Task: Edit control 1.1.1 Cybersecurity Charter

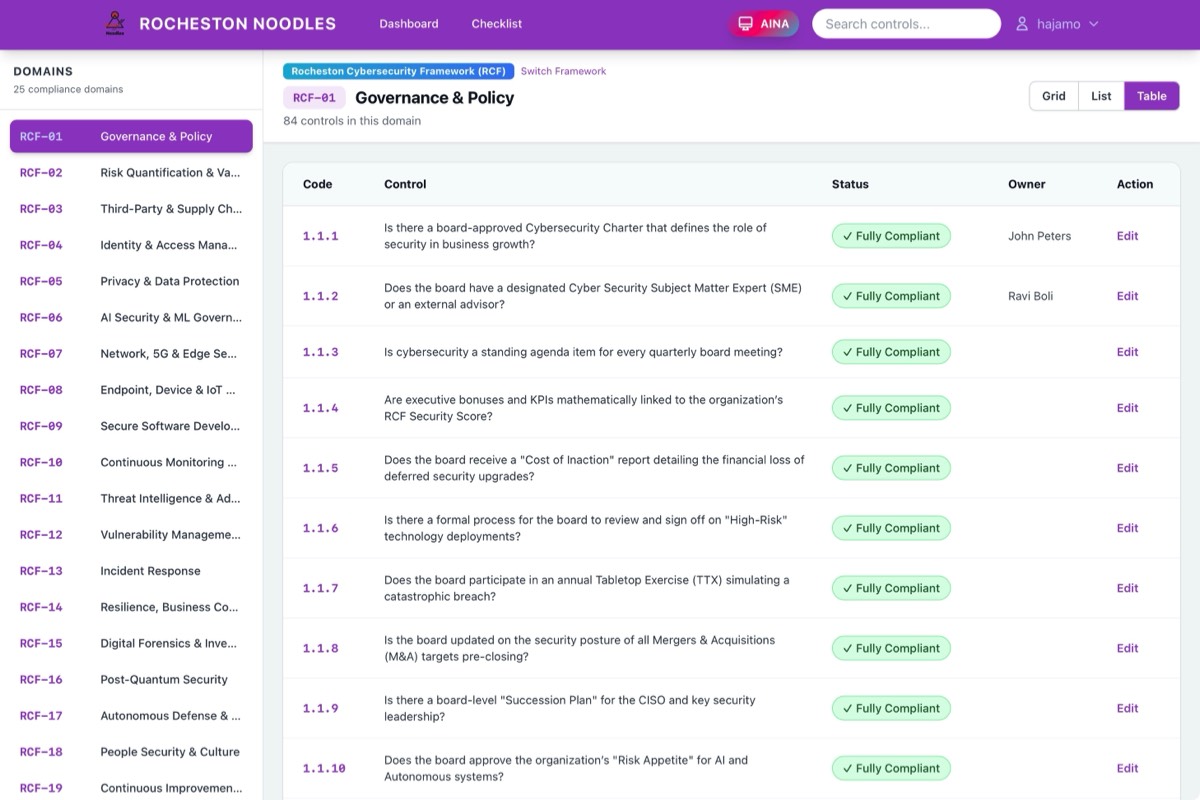Action: pos(1127,236)
